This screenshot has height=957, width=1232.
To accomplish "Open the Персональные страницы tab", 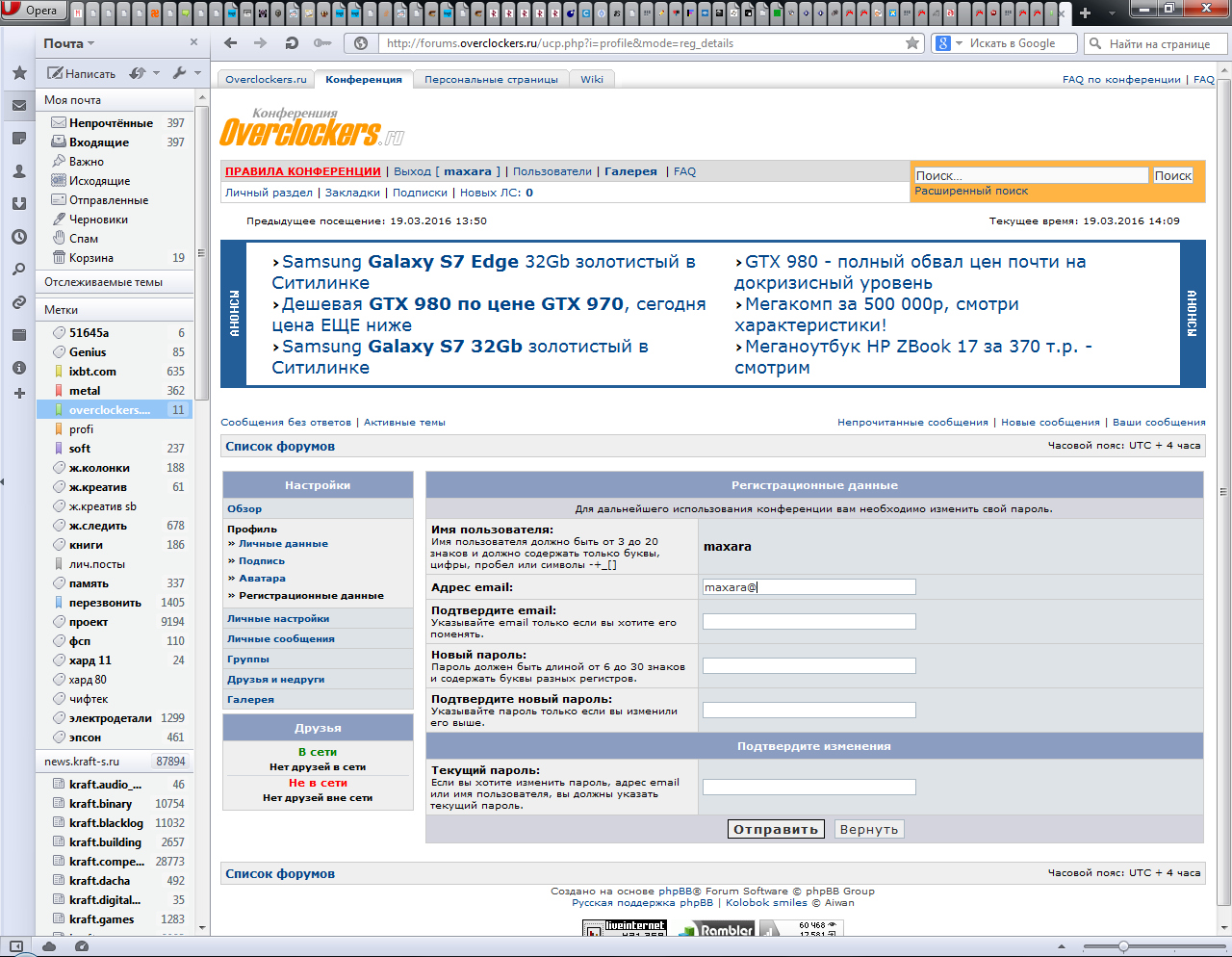I will click(x=491, y=79).
